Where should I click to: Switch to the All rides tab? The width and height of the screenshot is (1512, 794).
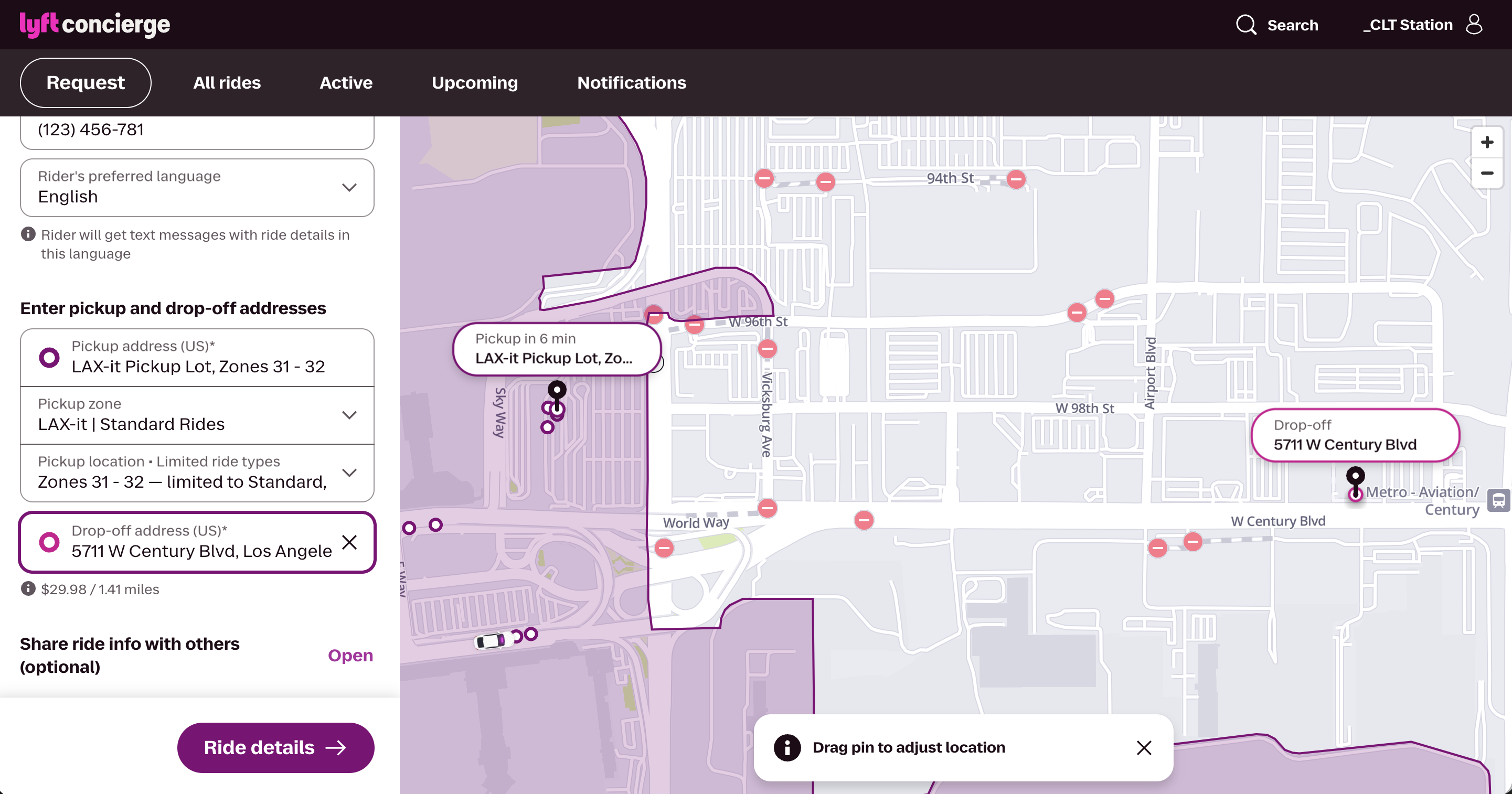click(x=227, y=83)
